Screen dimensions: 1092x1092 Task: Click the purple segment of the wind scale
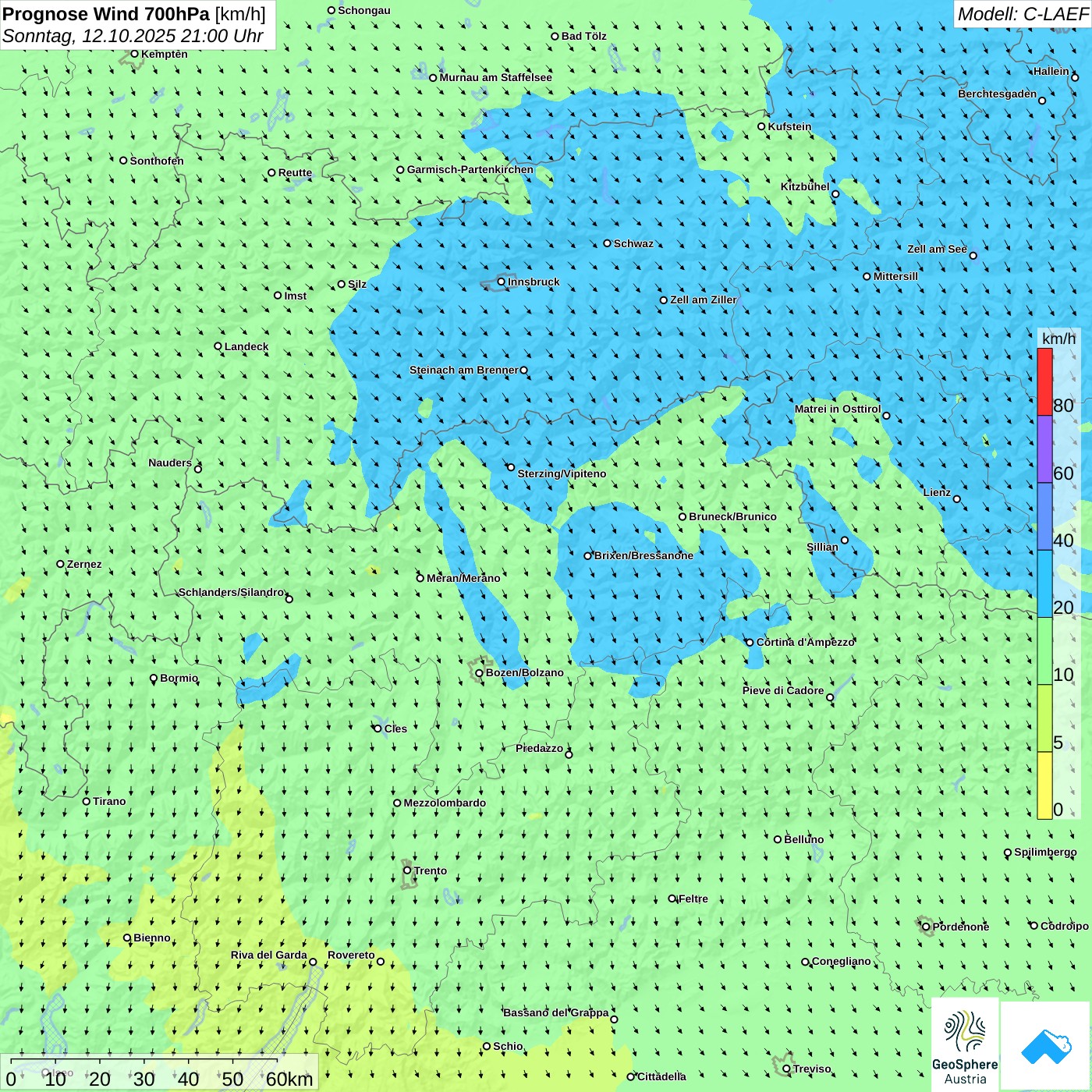pyautogui.click(x=1044, y=449)
